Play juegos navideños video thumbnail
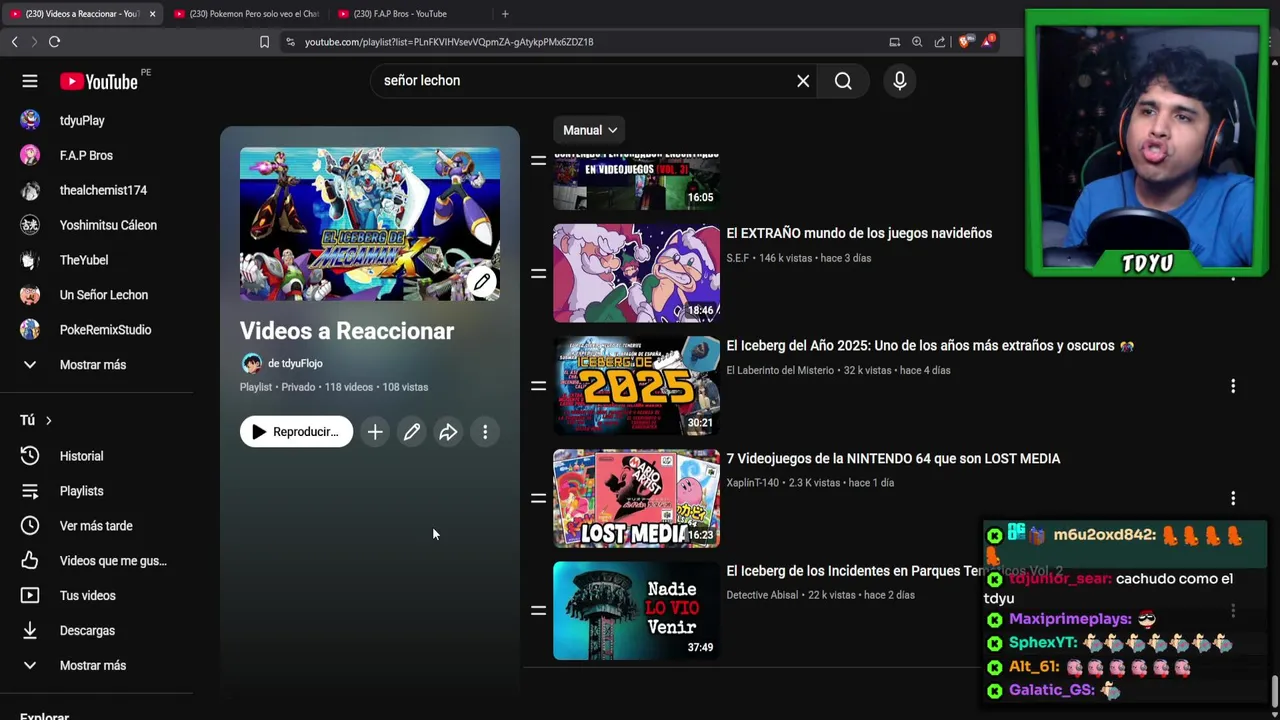 (636, 273)
